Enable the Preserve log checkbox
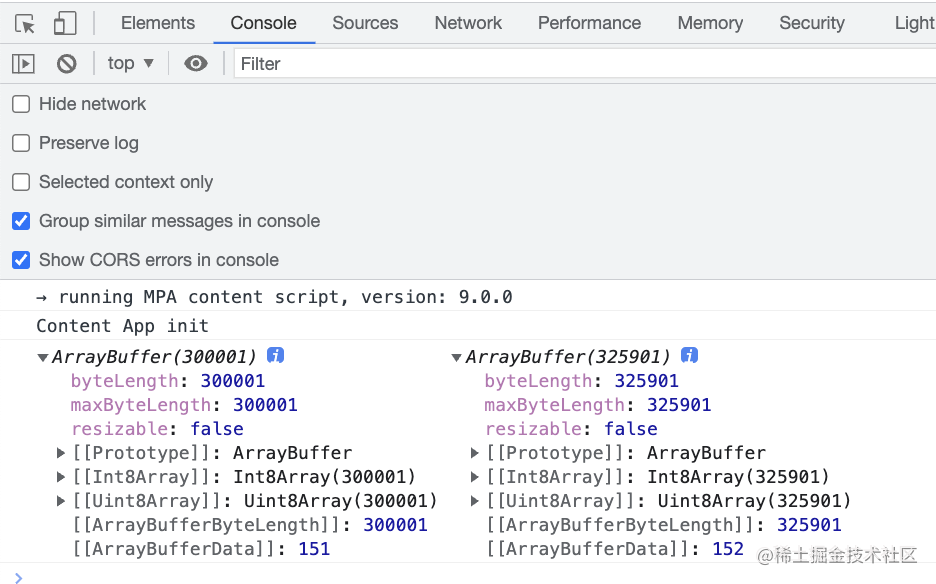Viewport: 936px width, 584px height. click(21, 143)
